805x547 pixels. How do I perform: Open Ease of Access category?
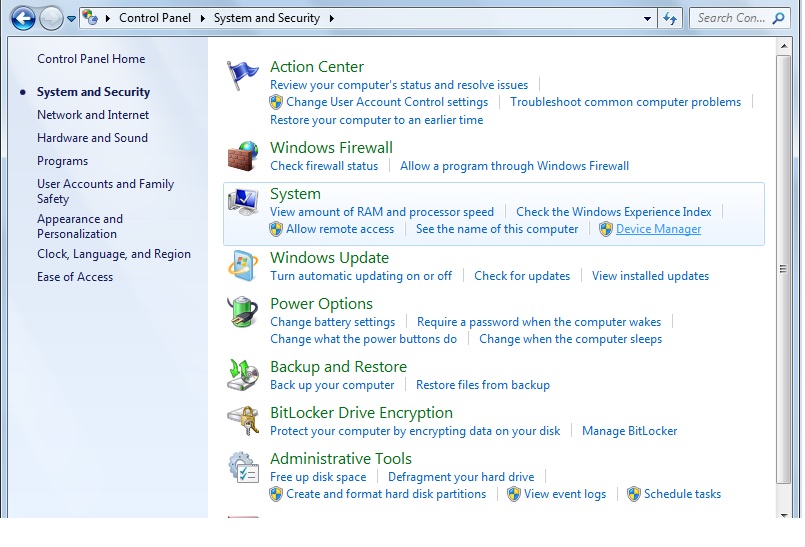click(x=75, y=277)
